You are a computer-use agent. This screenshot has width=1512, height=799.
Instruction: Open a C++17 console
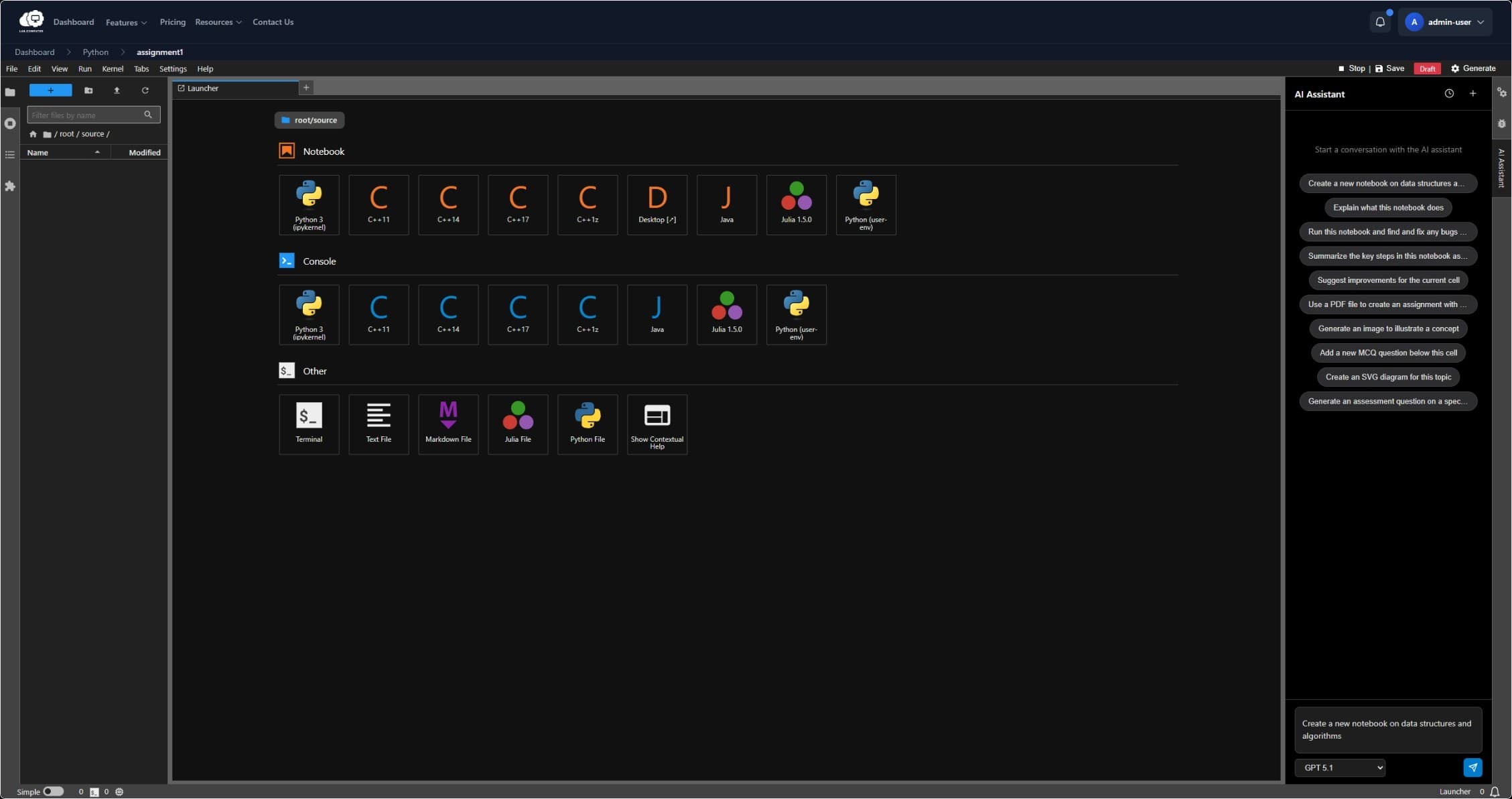(x=518, y=315)
